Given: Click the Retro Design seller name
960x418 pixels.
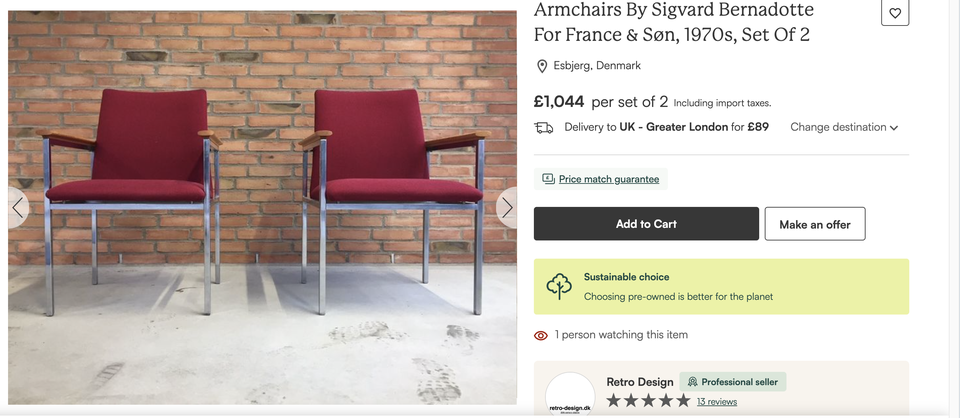Looking at the screenshot, I should pyautogui.click(x=640, y=382).
